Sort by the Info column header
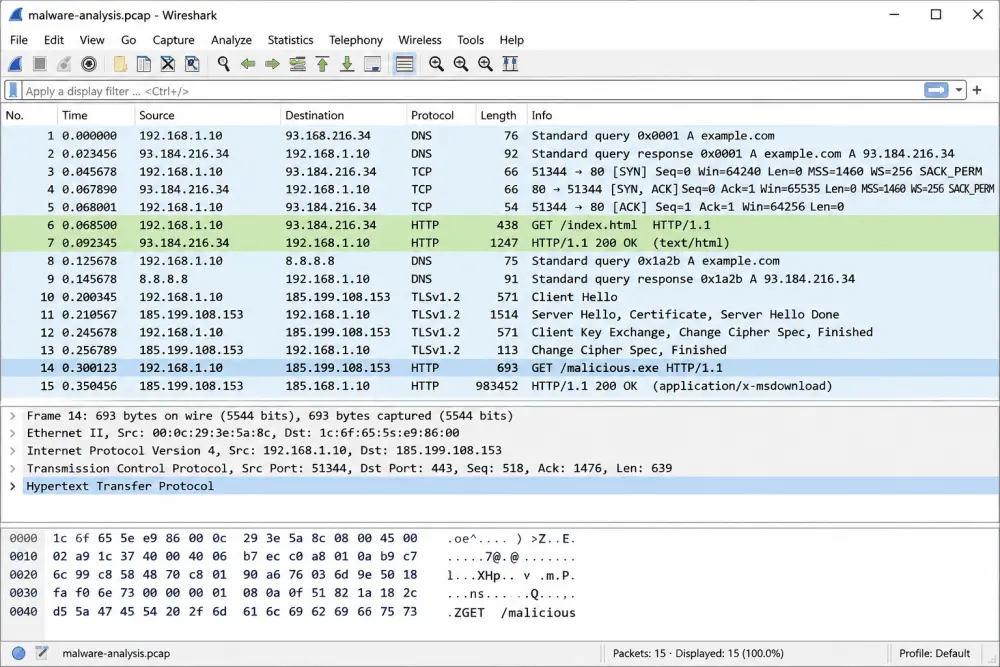1000x667 pixels. click(763, 115)
